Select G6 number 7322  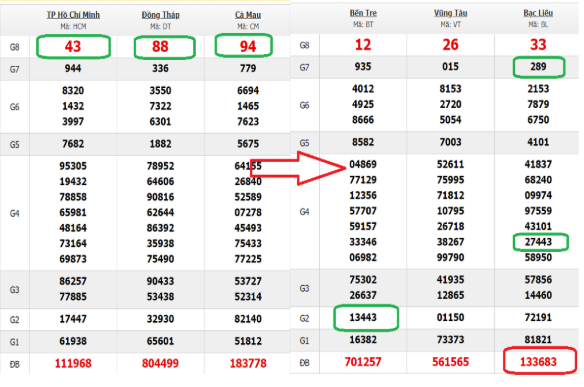pos(161,106)
